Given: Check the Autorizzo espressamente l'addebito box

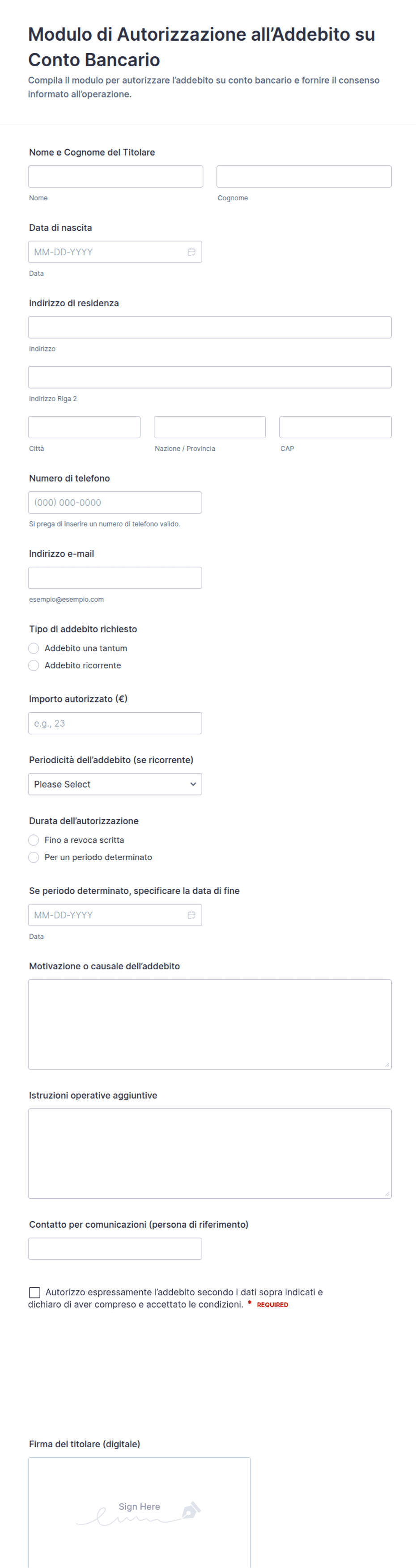Looking at the screenshot, I should pos(35,1292).
